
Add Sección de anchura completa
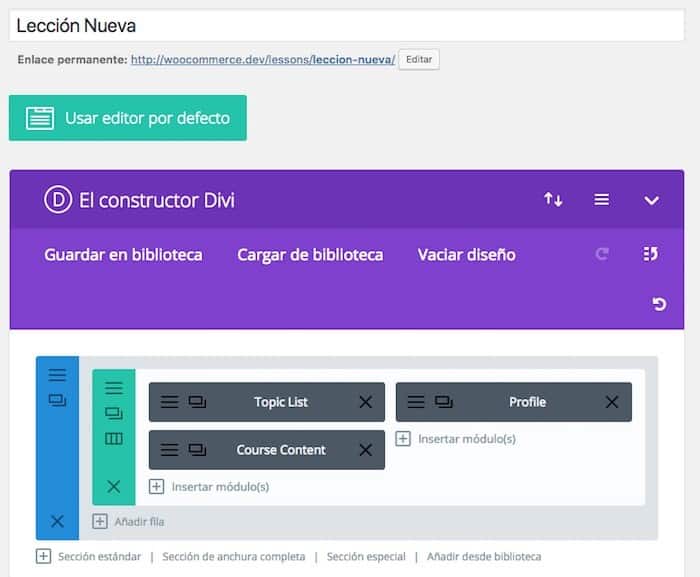tap(233, 556)
